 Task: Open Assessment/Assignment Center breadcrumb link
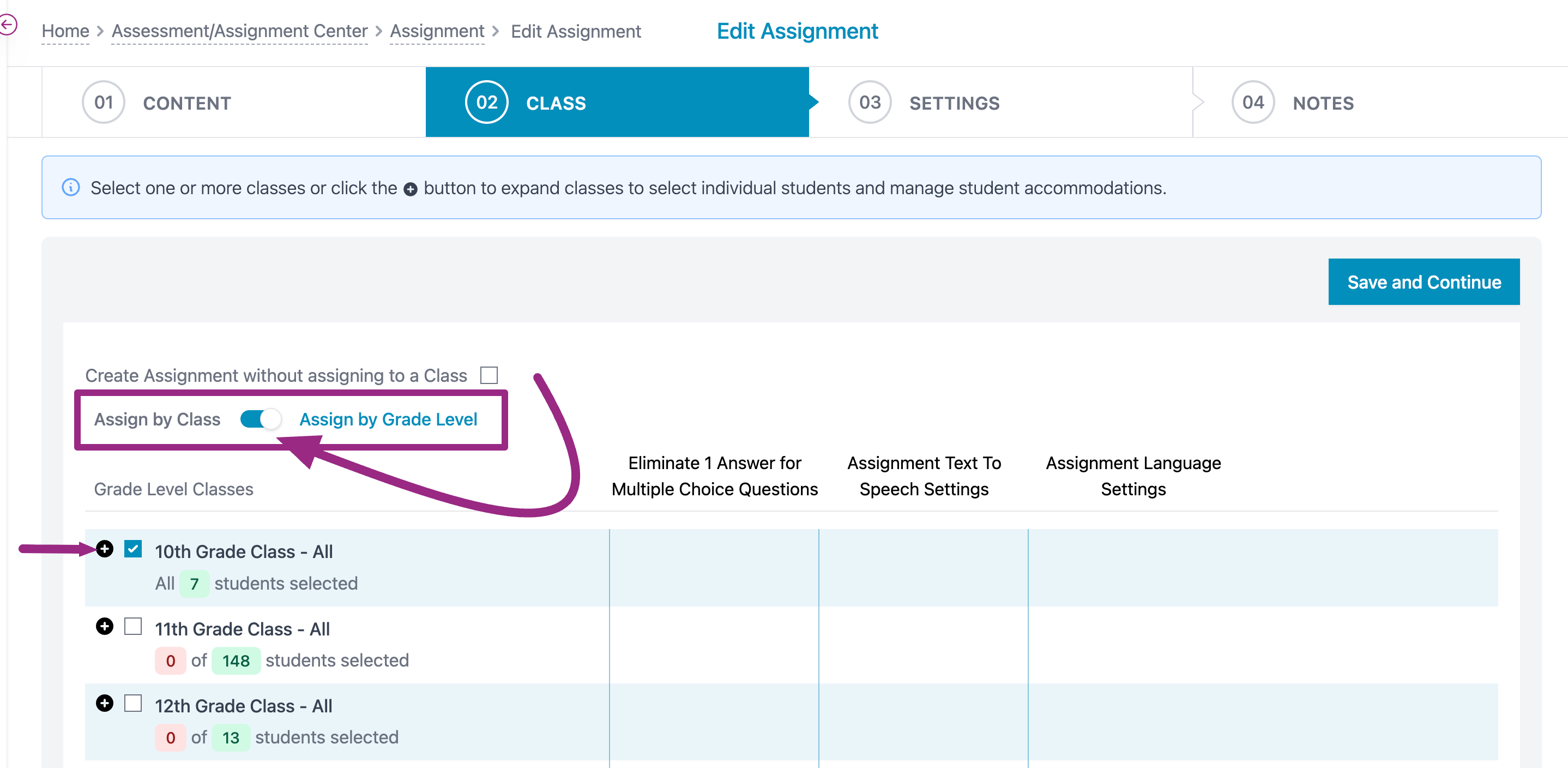[x=239, y=31]
